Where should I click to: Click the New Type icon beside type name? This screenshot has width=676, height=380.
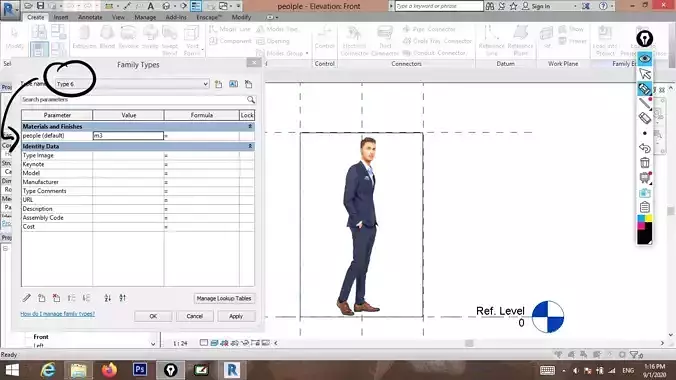click(219, 84)
